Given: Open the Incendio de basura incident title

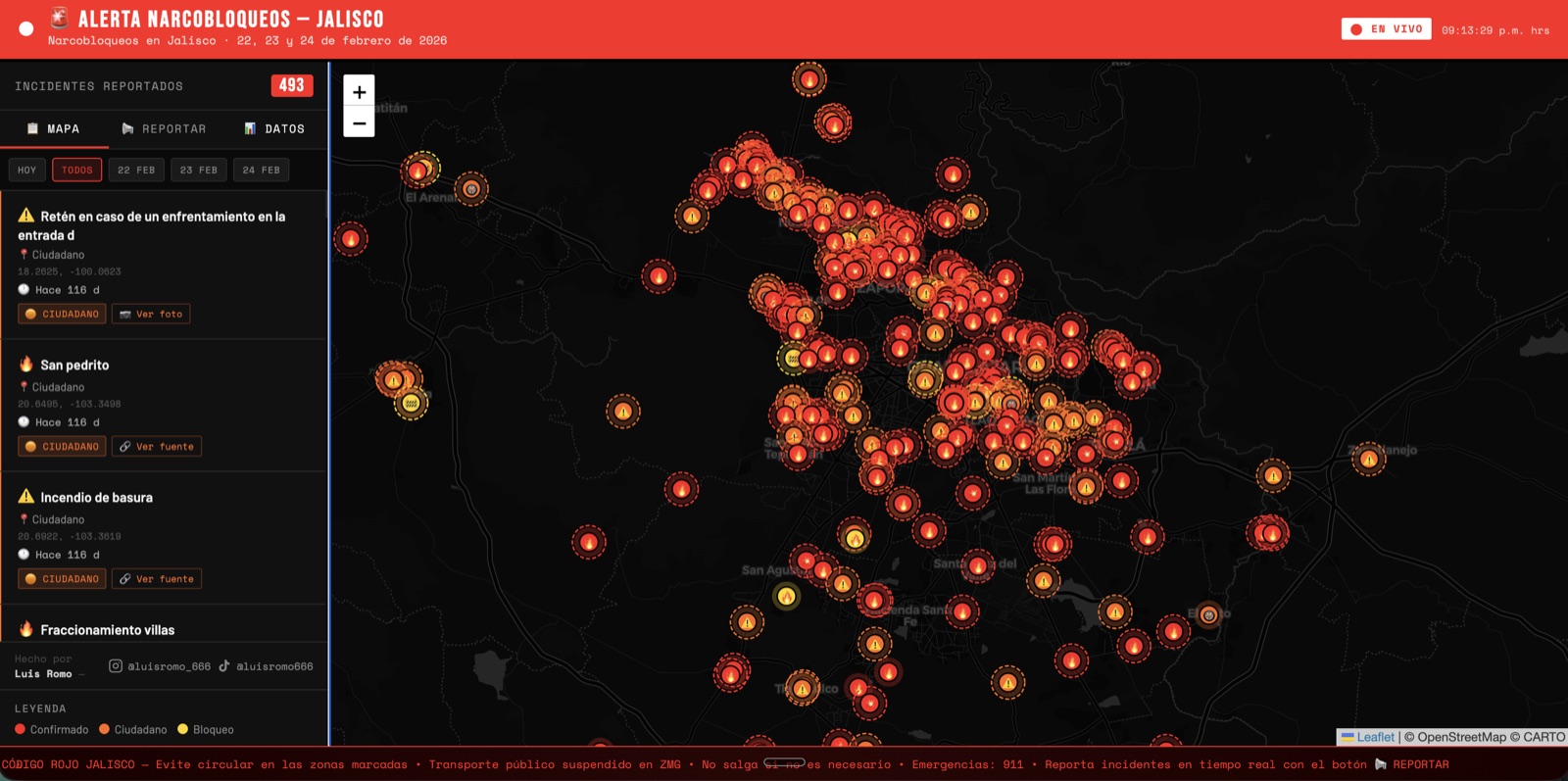Looking at the screenshot, I should pos(96,497).
